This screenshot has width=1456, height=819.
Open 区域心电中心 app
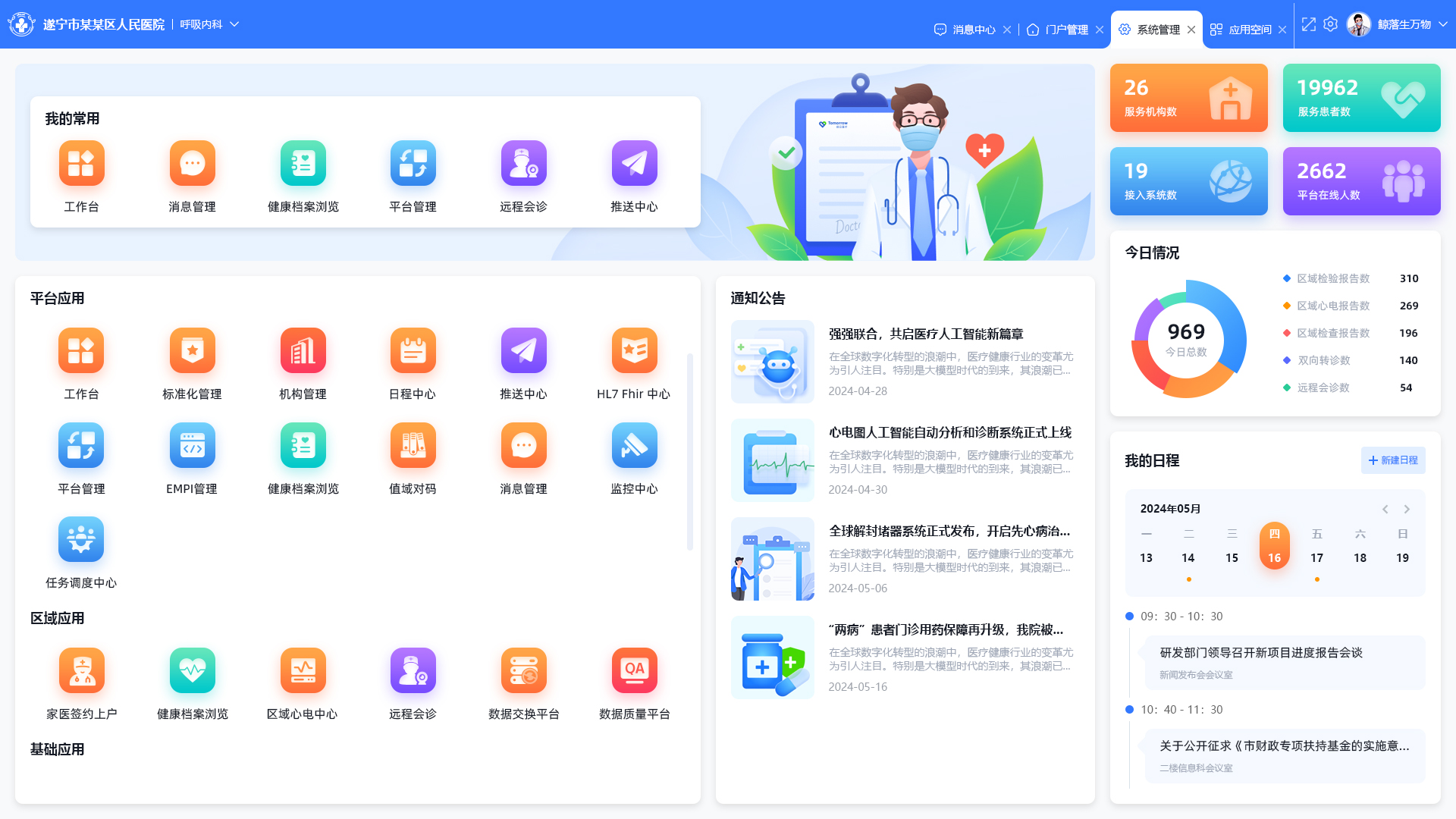click(x=303, y=670)
